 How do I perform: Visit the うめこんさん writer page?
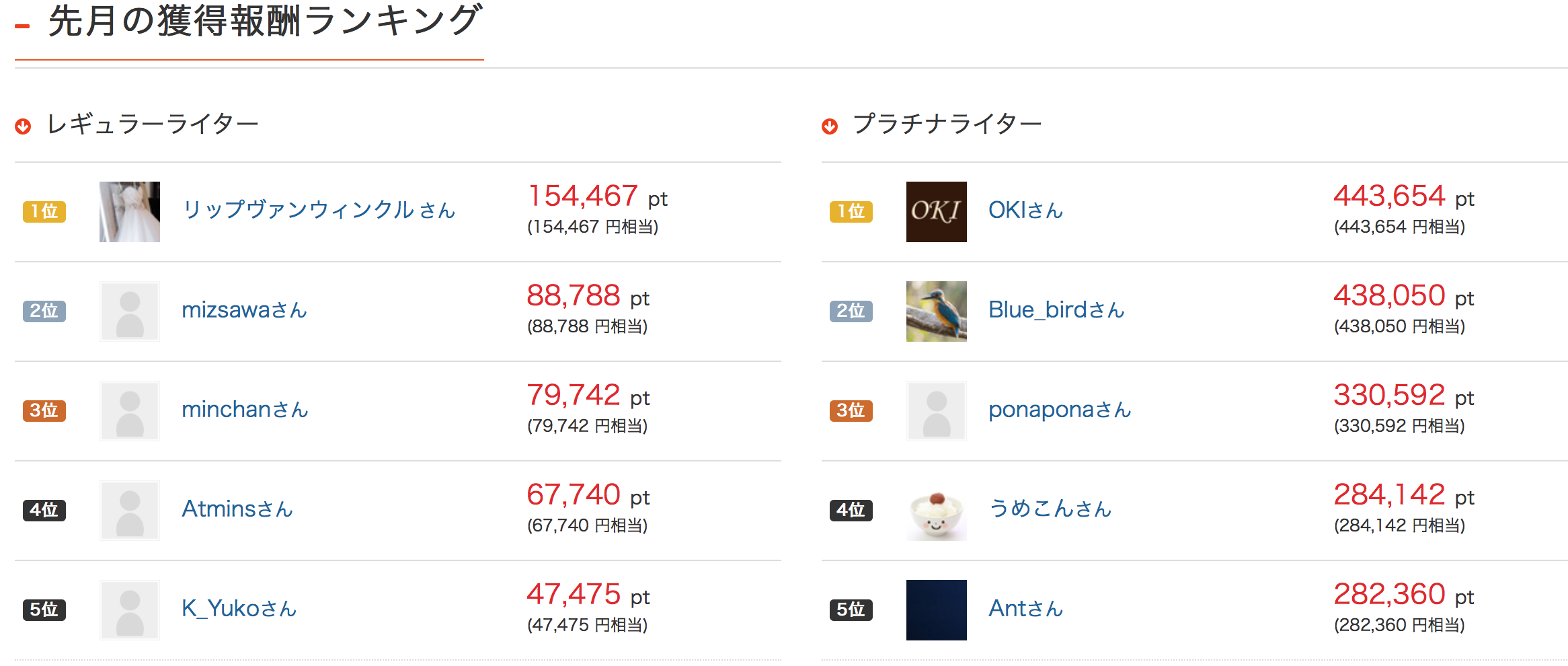click(1050, 509)
